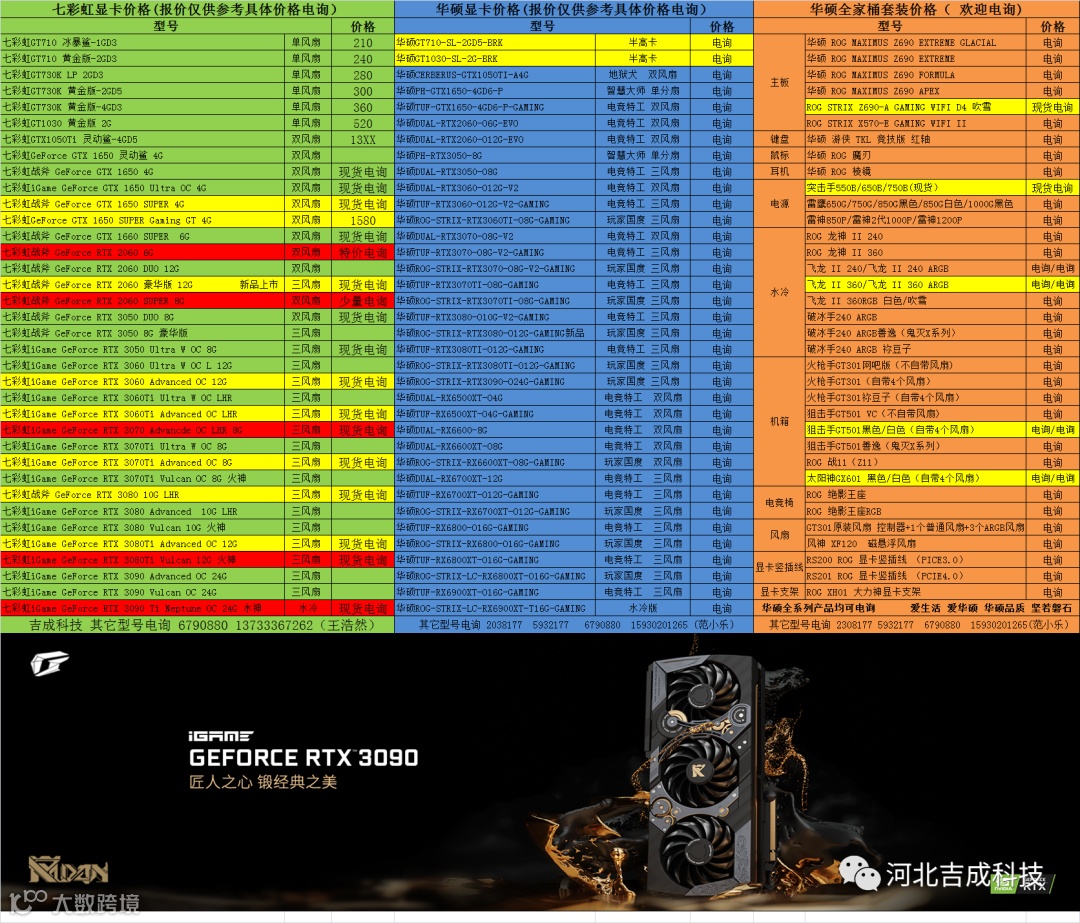
Task: Select the 华硕显卡价格 table header
Action: click(x=574, y=9)
